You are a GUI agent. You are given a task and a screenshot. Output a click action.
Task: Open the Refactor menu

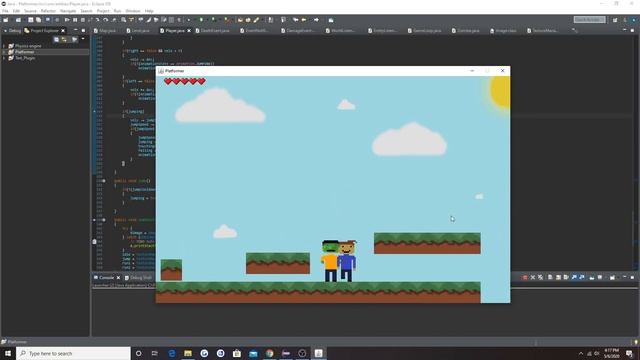point(48,11)
